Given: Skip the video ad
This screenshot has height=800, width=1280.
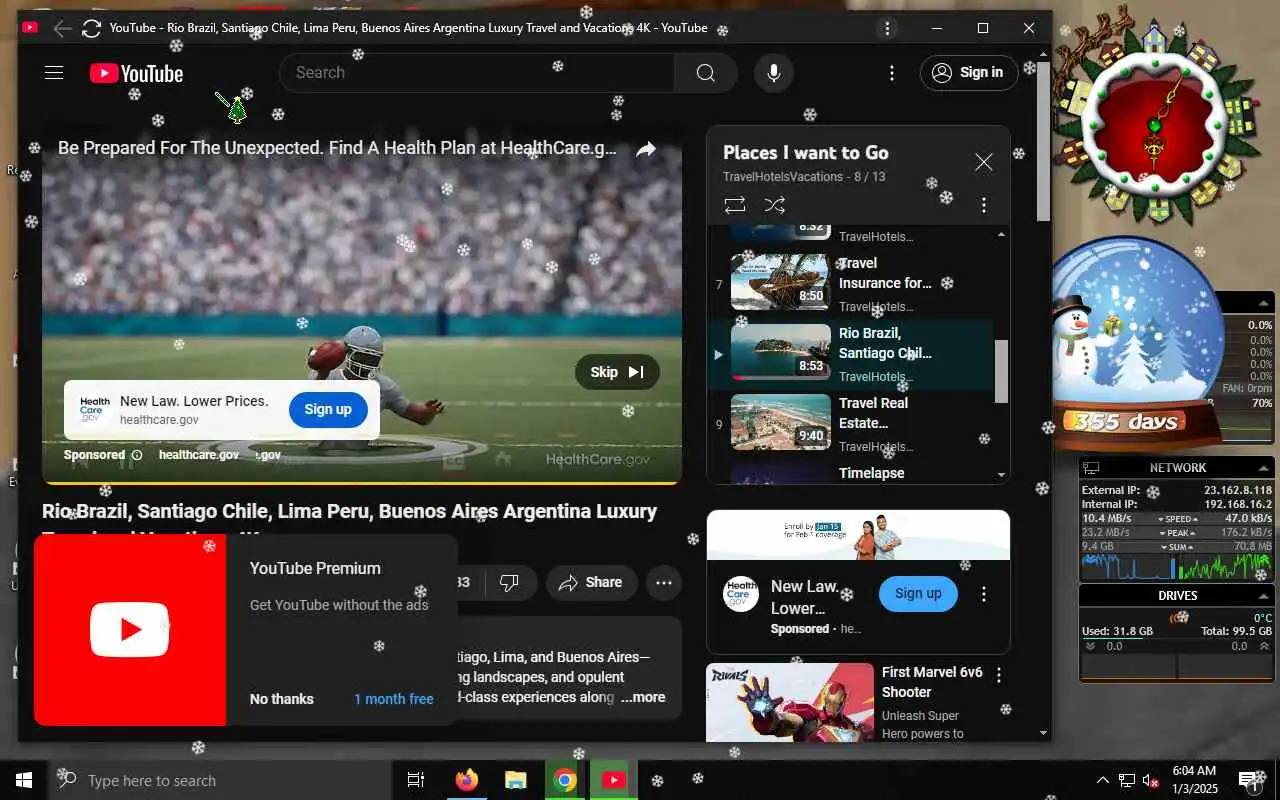Looking at the screenshot, I should 617,372.
